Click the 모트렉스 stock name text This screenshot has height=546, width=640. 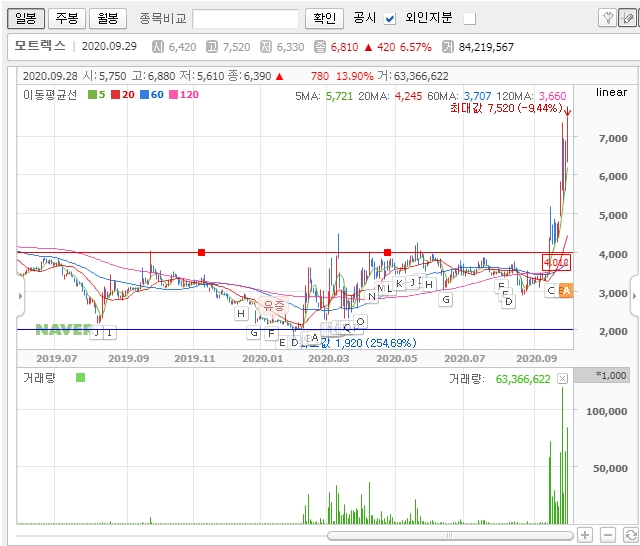click(x=40, y=46)
